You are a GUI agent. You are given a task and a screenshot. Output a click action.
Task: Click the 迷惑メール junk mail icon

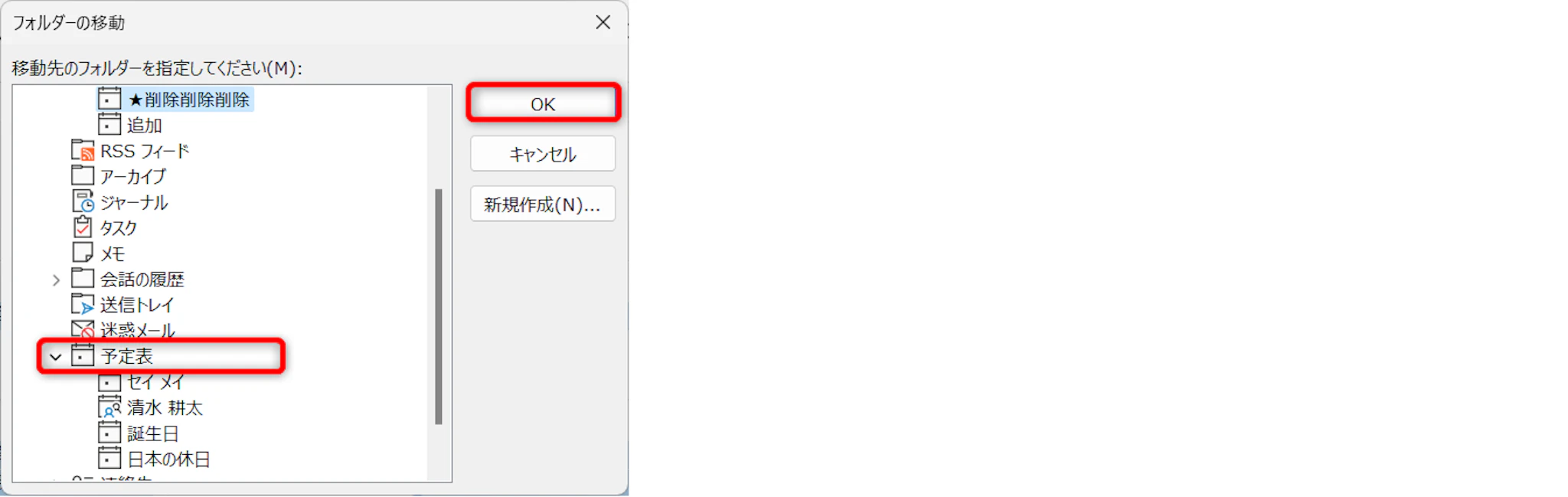tap(83, 329)
